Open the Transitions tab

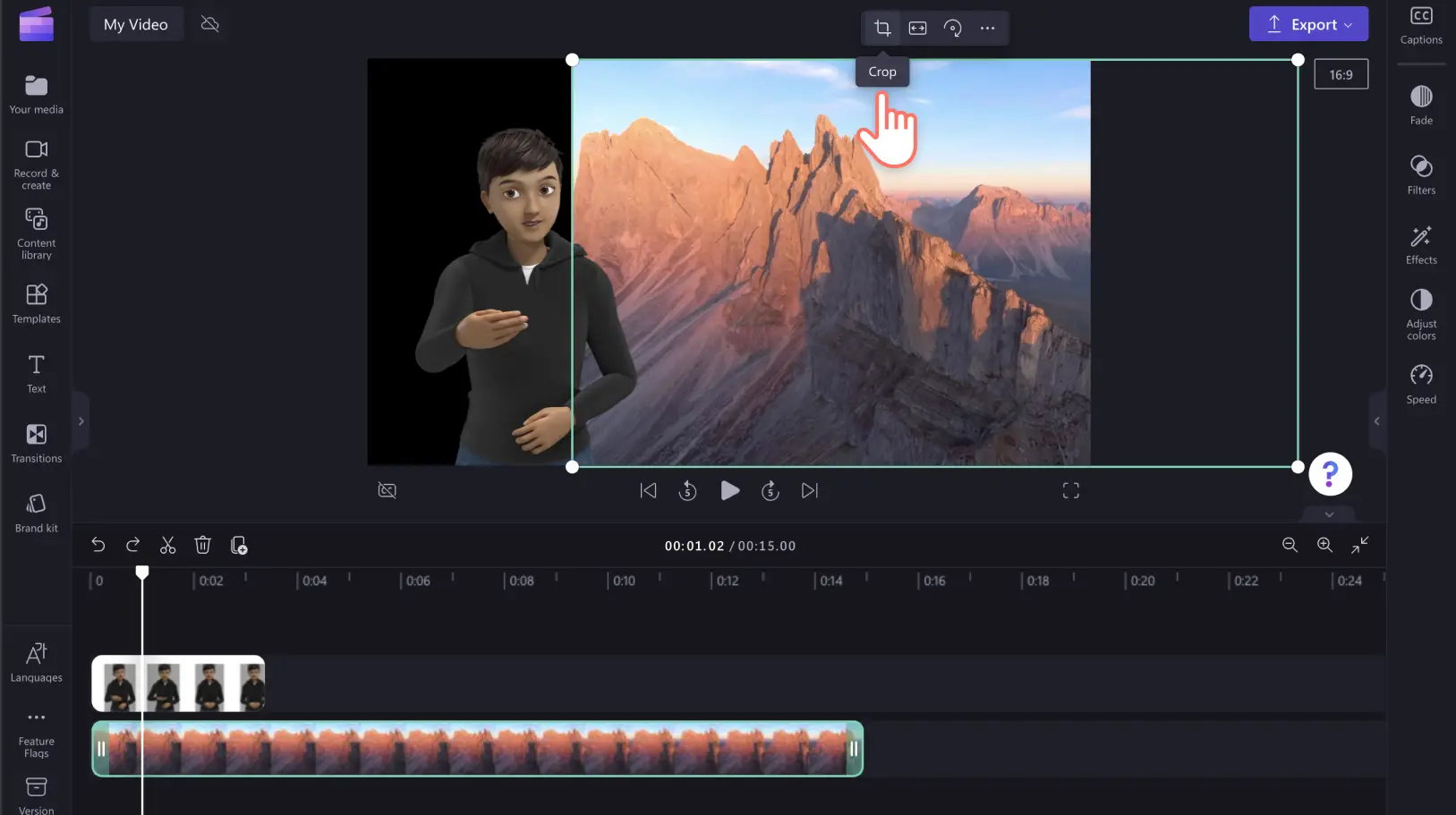[x=37, y=444]
